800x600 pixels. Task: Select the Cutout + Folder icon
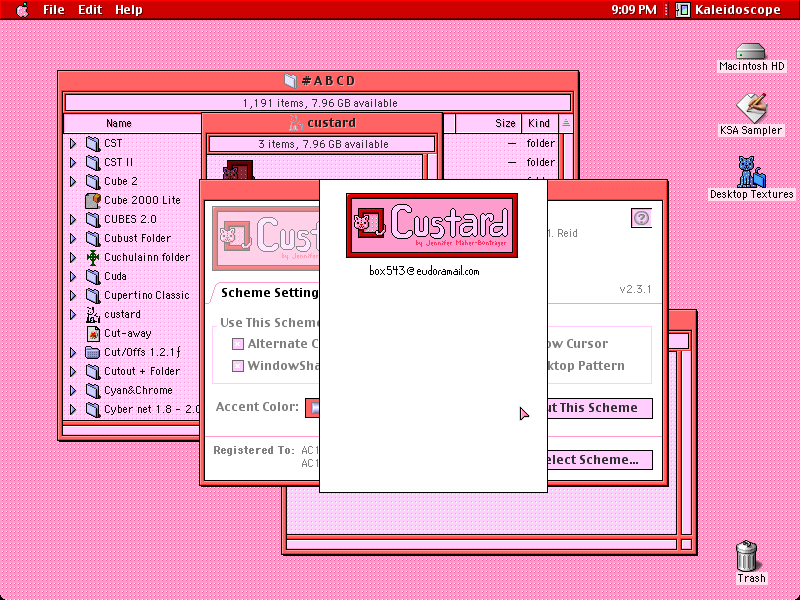click(x=93, y=371)
